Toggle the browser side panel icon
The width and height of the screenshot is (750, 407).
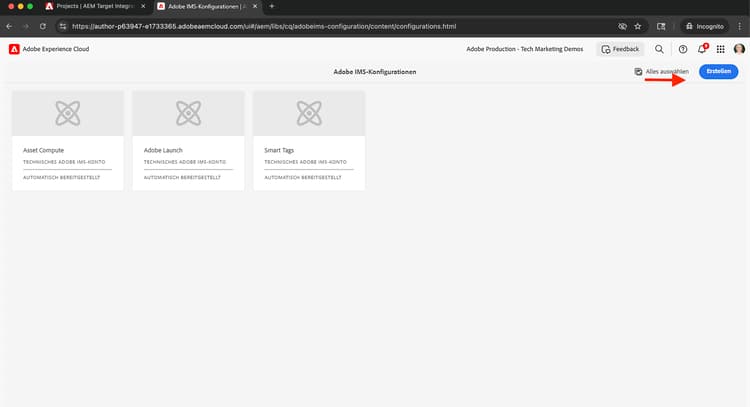tap(661, 26)
